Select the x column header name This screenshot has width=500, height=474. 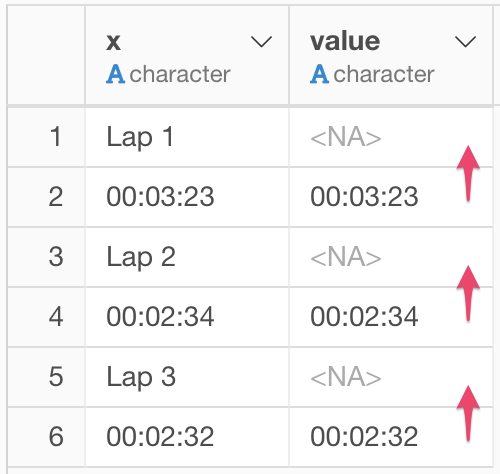[x=113, y=42]
